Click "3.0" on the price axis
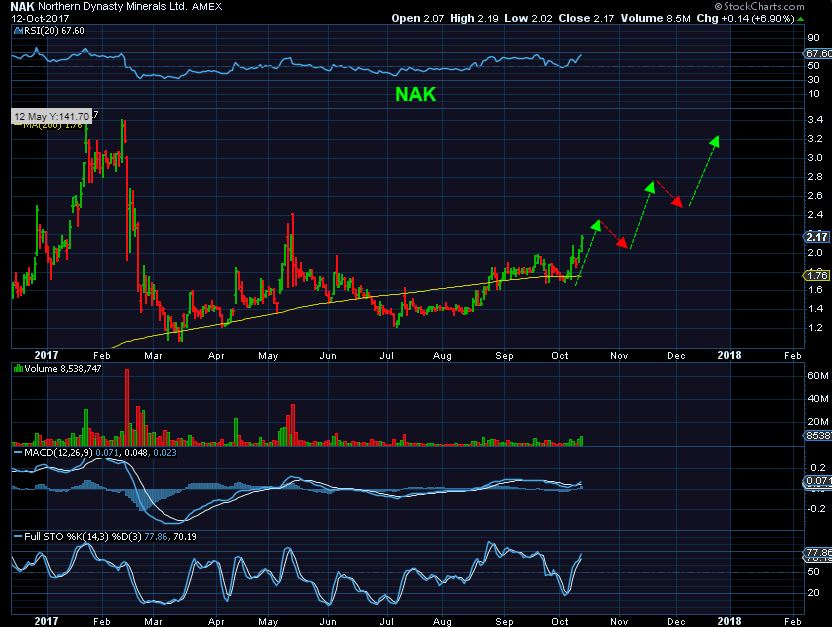The height and width of the screenshot is (627, 832). coord(814,158)
